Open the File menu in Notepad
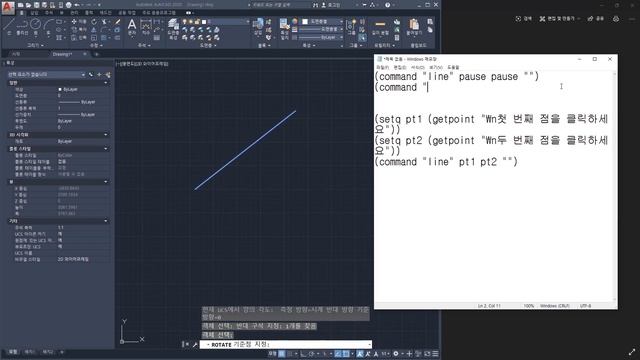640x360 pixels. point(382,67)
